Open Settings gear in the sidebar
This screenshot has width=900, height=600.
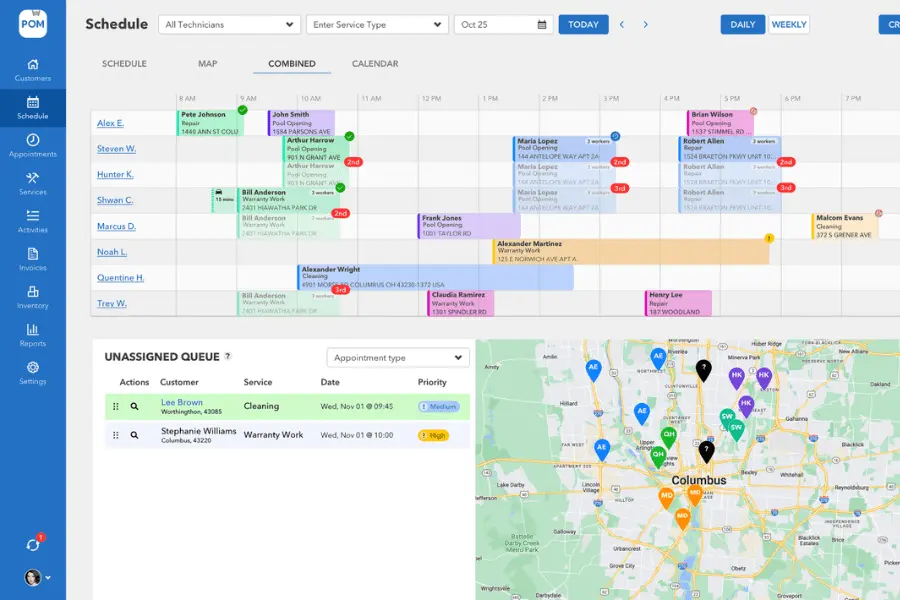click(33, 373)
